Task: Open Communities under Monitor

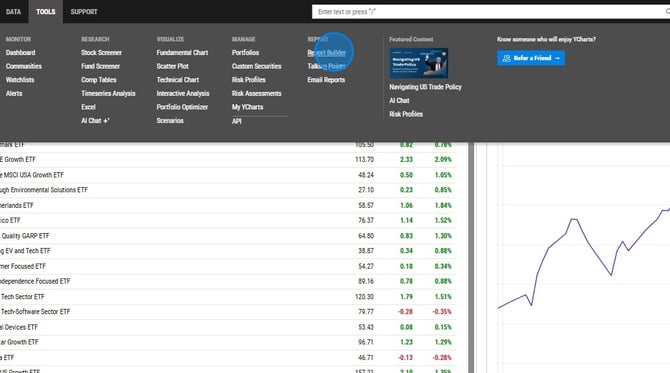Action: (24, 66)
